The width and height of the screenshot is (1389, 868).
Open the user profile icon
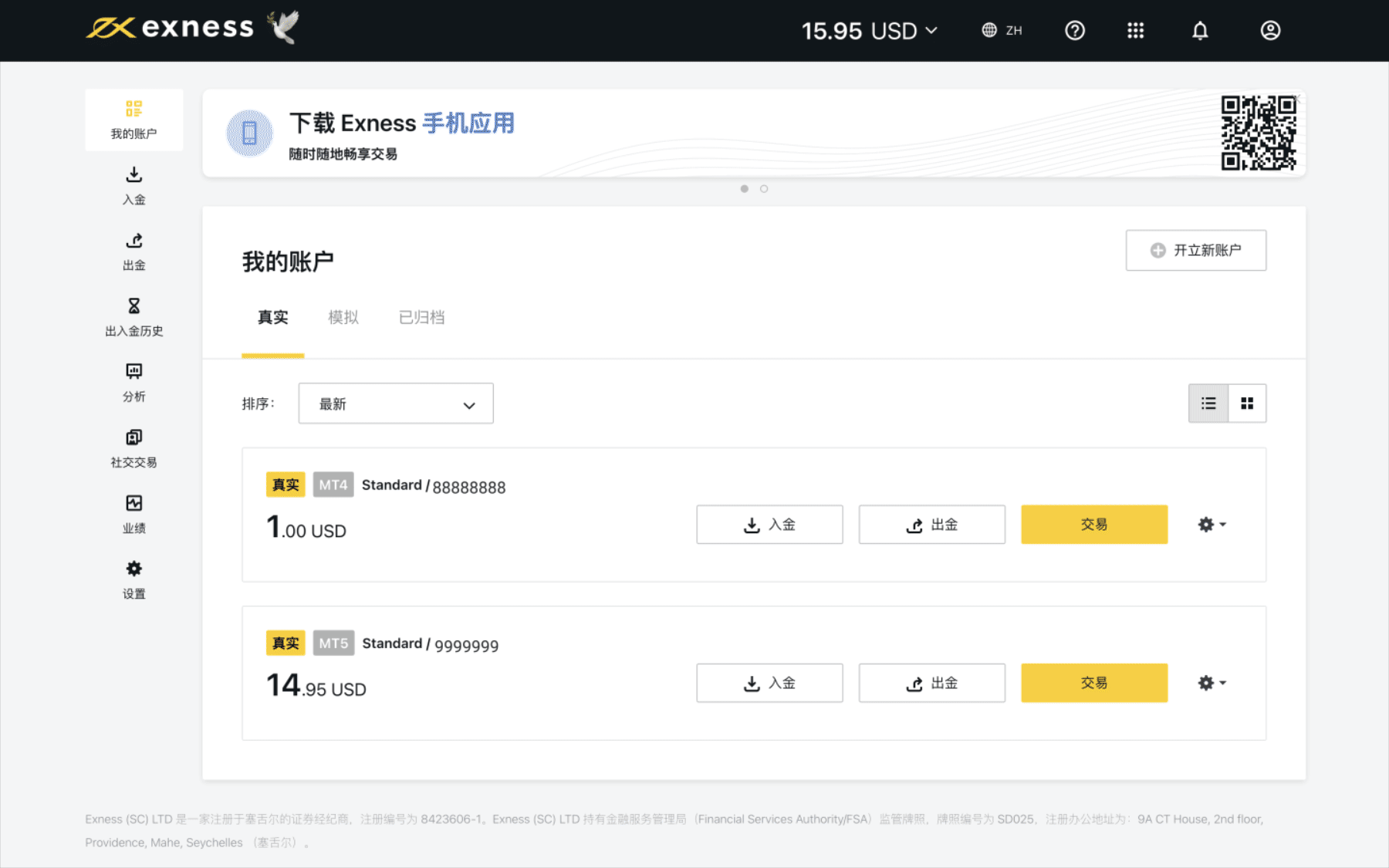[x=1270, y=31]
